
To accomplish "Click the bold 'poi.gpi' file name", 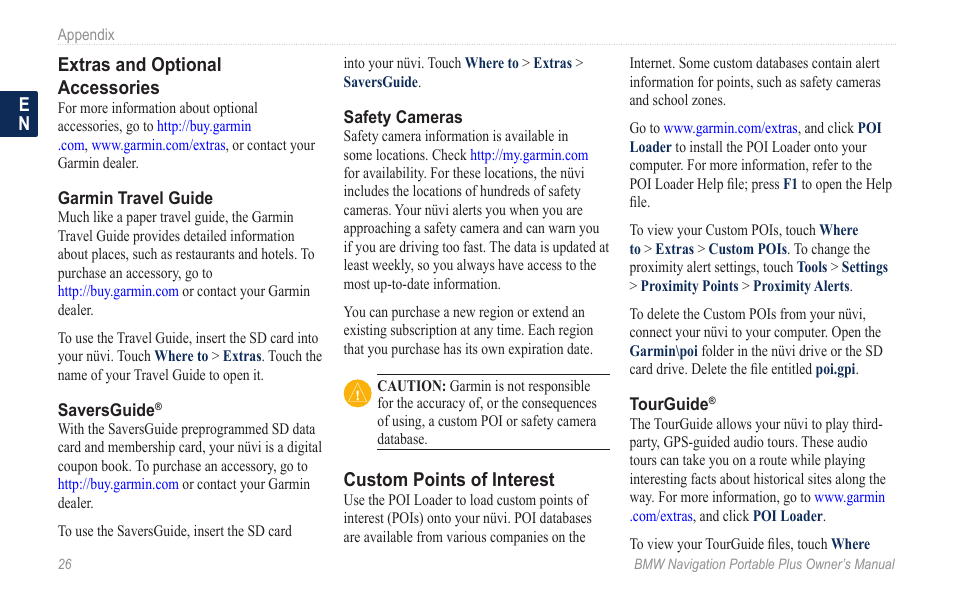I will pyautogui.click(x=835, y=369).
